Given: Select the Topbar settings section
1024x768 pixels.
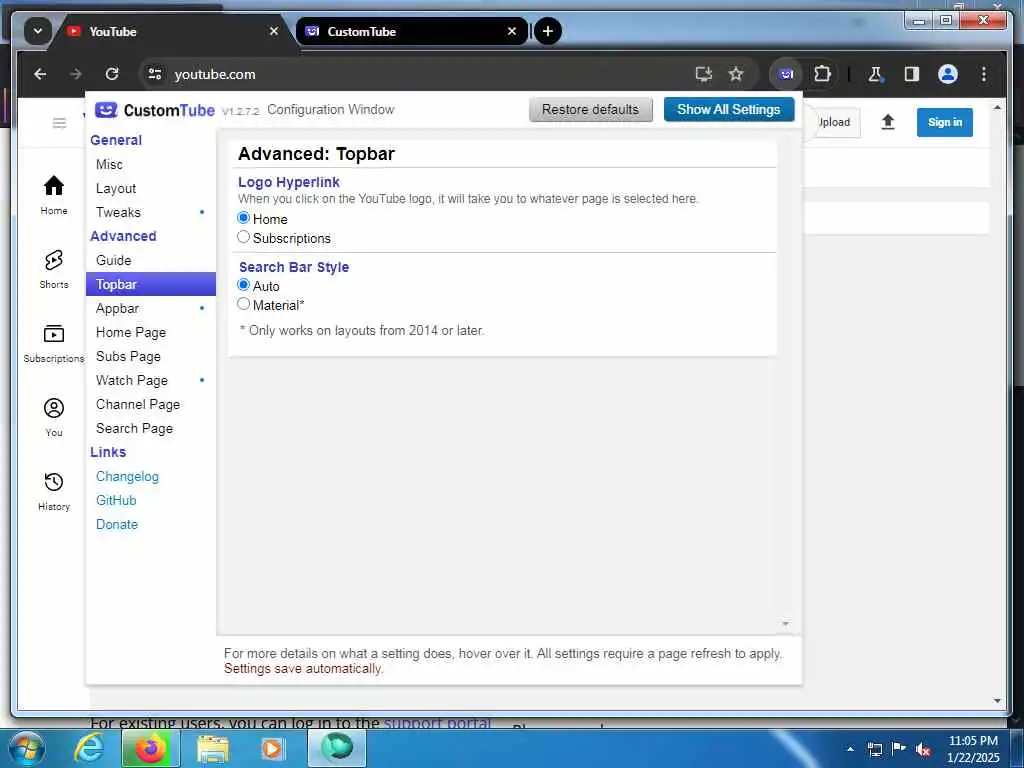Looking at the screenshot, I should tap(151, 284).
